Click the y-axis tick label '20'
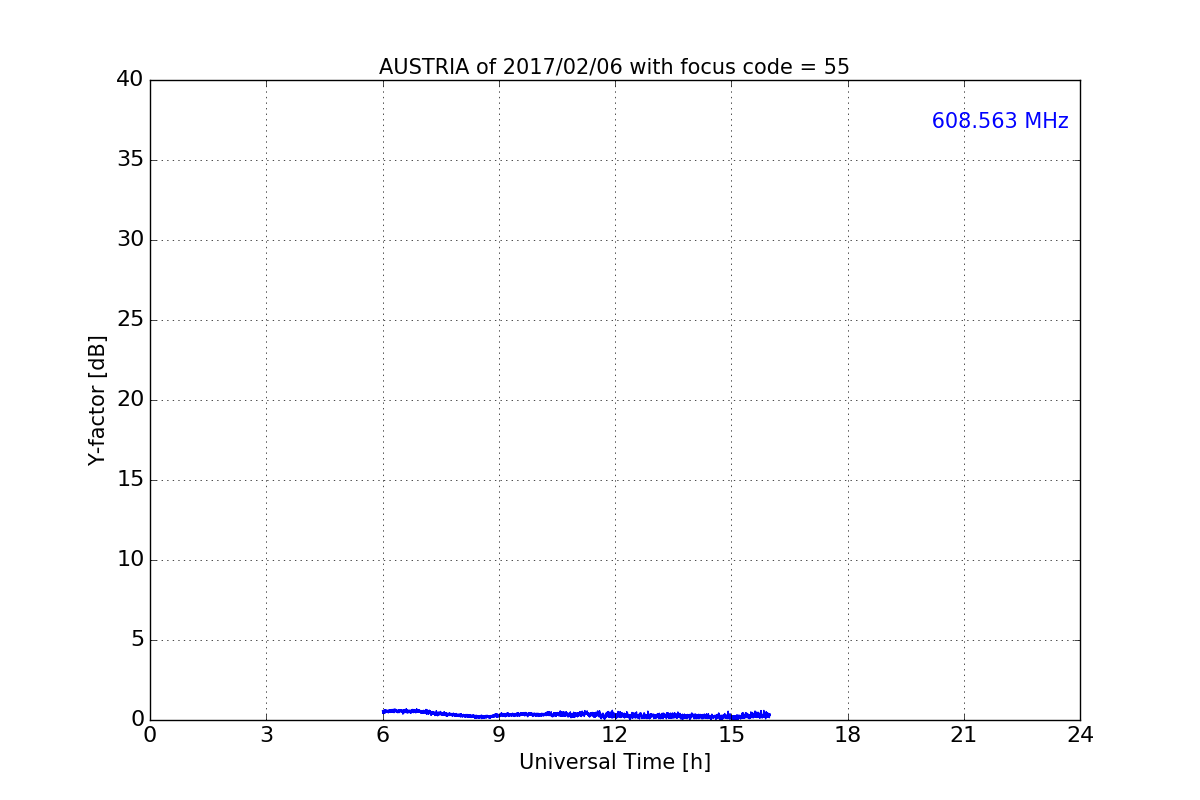Viewport: 1200px width, 800px height. pyautogui.click(x=130, y=399)
